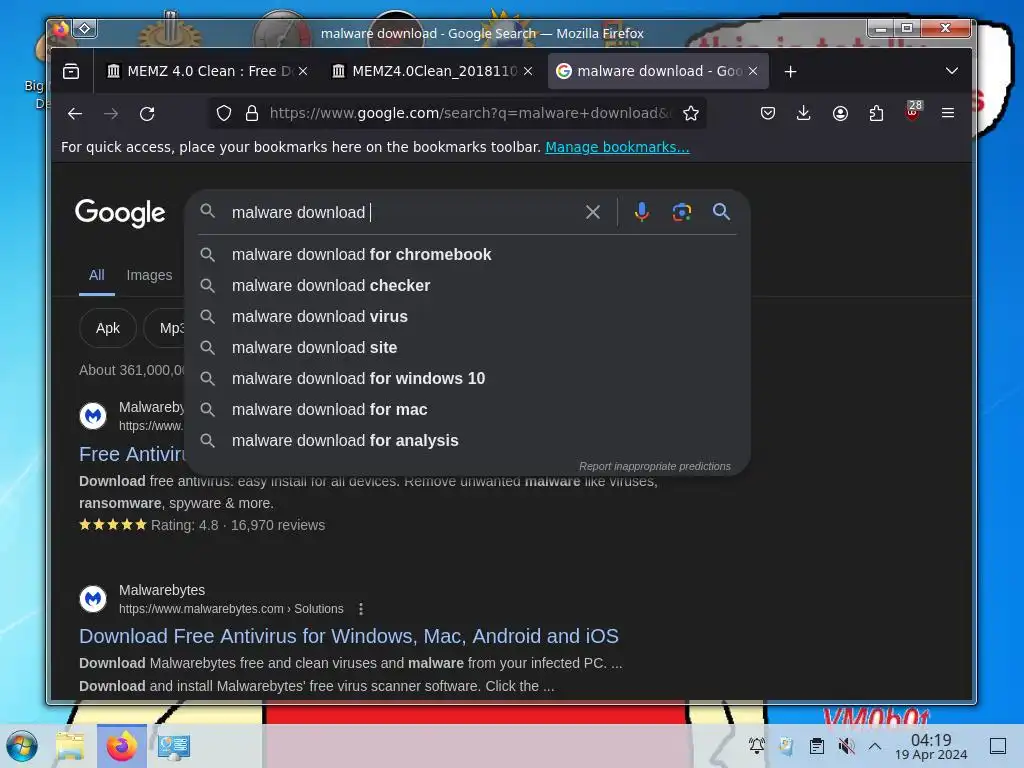The width and height of the screenshot is (1024, 768).
Task: Switch to the Images results tab
Action: [x=150, y=275]
